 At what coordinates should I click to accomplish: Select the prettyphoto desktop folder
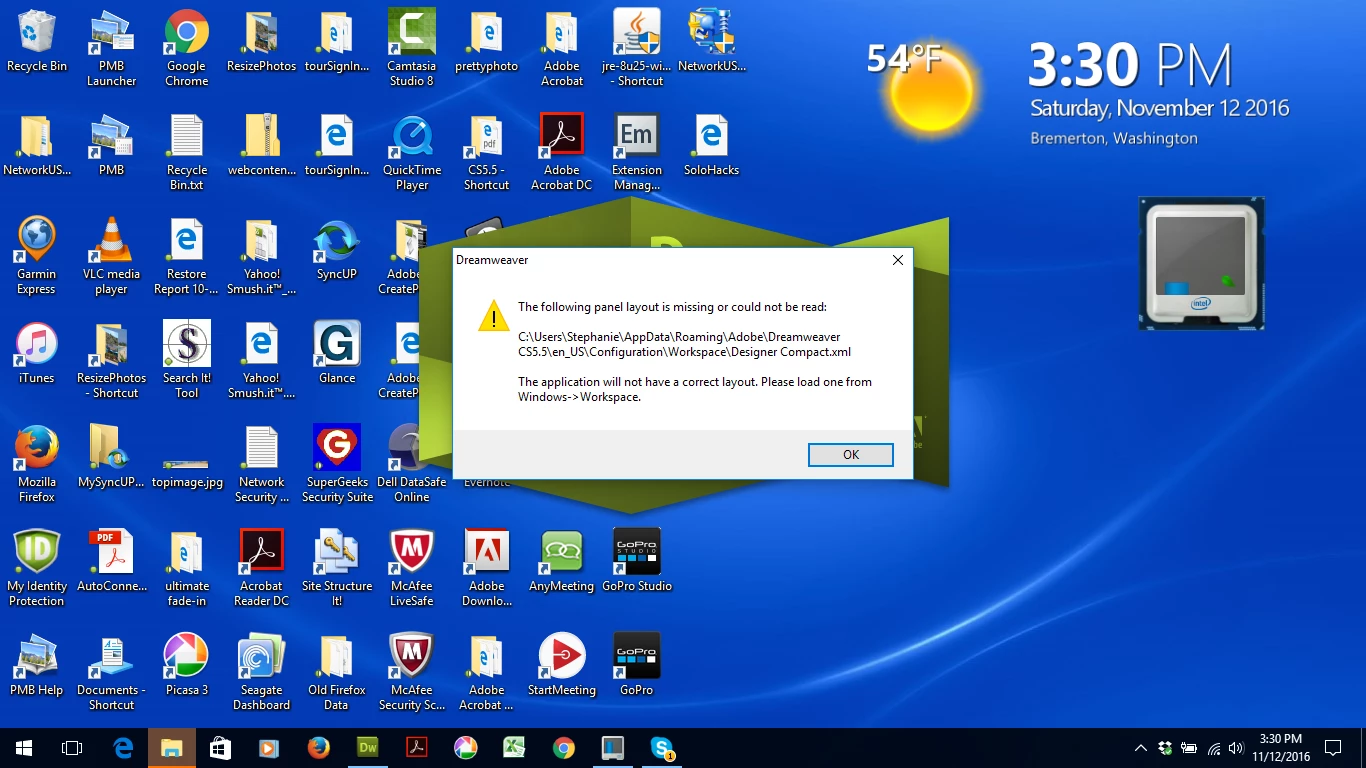pos(486,42)
